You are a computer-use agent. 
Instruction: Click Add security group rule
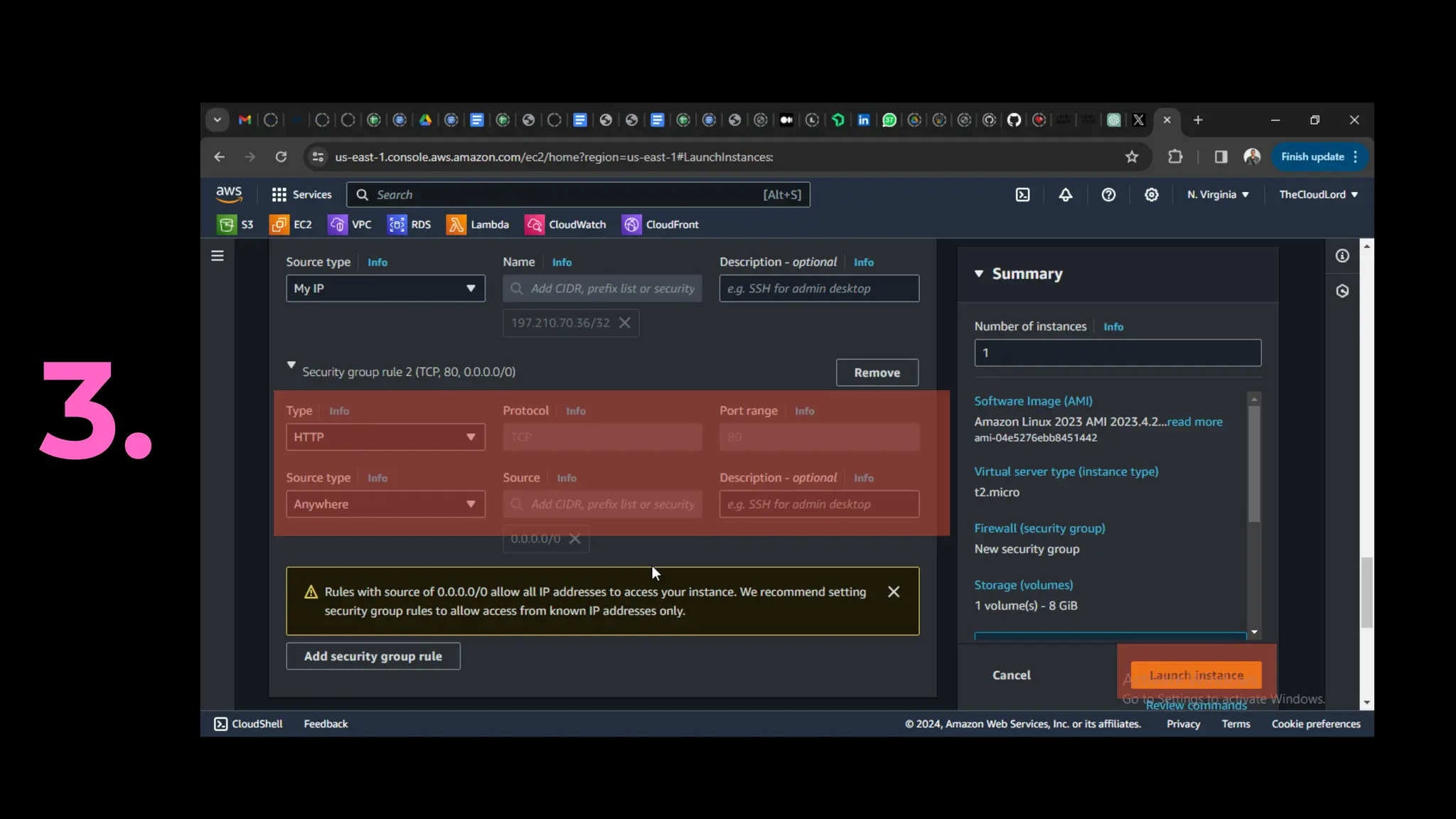(x=373, y=656)
